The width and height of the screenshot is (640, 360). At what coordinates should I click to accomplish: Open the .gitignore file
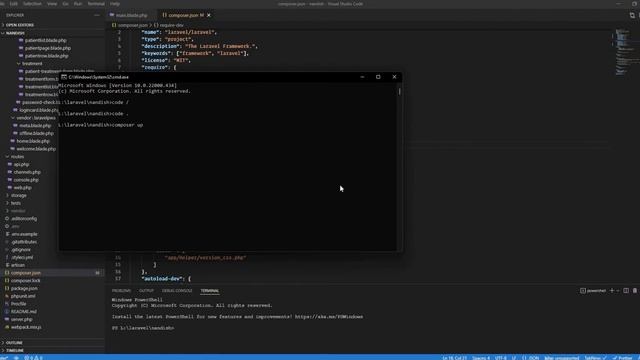(x=21, y=250)
